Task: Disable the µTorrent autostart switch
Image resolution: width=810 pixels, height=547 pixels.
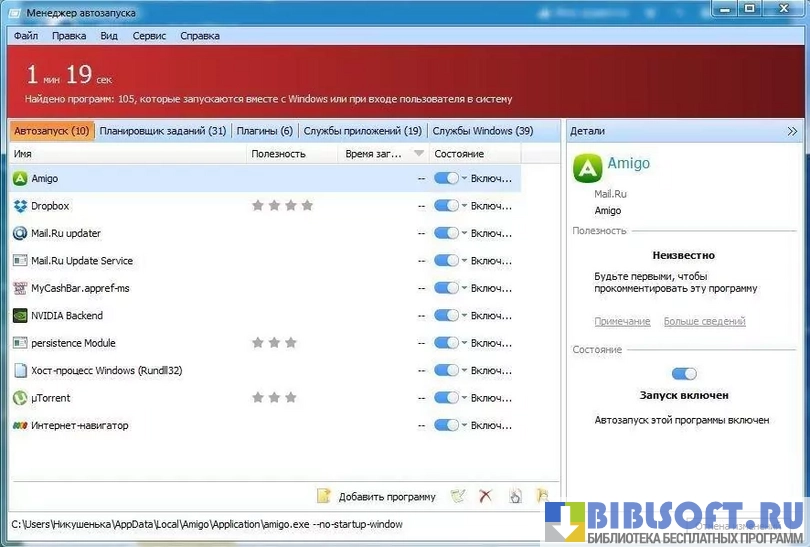Action: tap(446, 398)
